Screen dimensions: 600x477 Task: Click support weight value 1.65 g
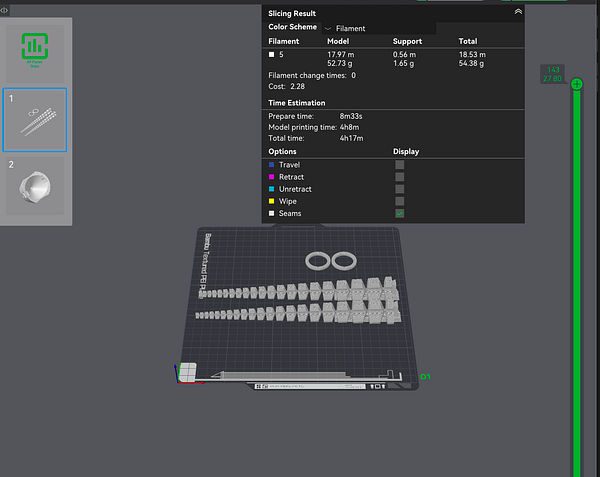[x=403, y=63]
